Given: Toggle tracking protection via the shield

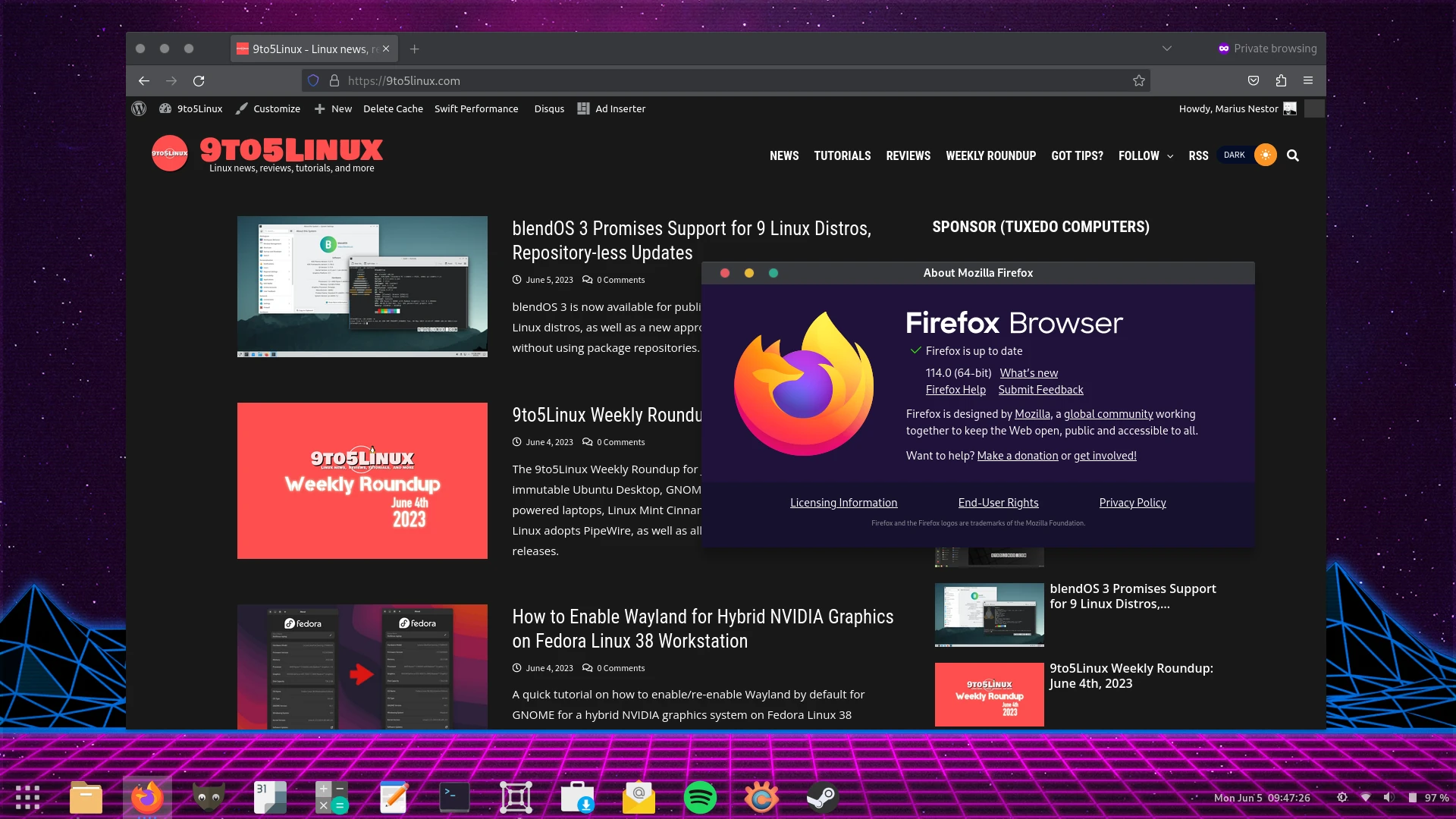Looking at the screenshot, I should [312, 80].
